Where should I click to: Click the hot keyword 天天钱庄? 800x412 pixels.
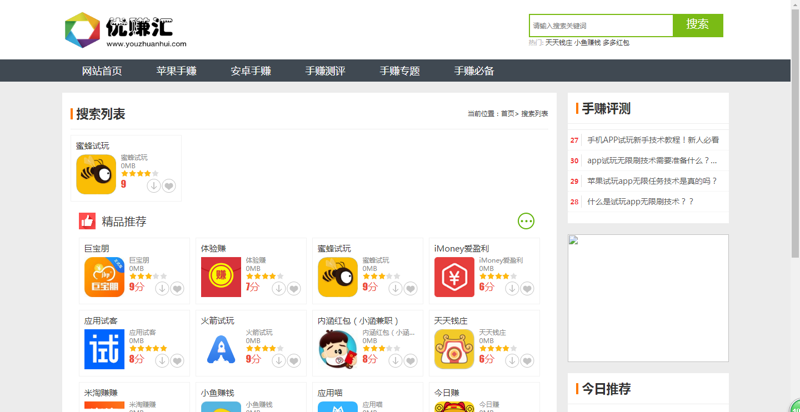coord(559,43)
